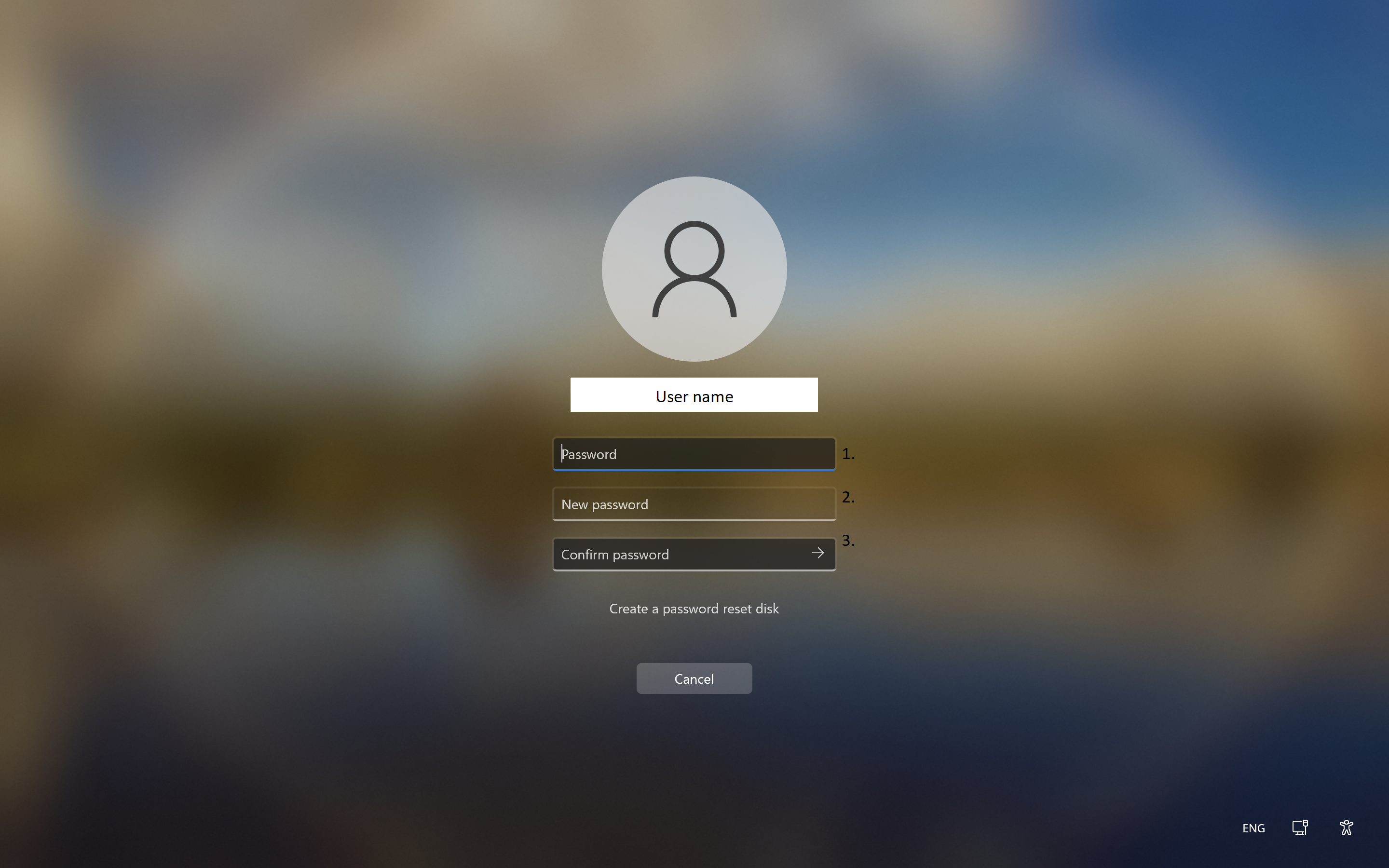Click the screen layout icon bottom right

pos(1302,828)
